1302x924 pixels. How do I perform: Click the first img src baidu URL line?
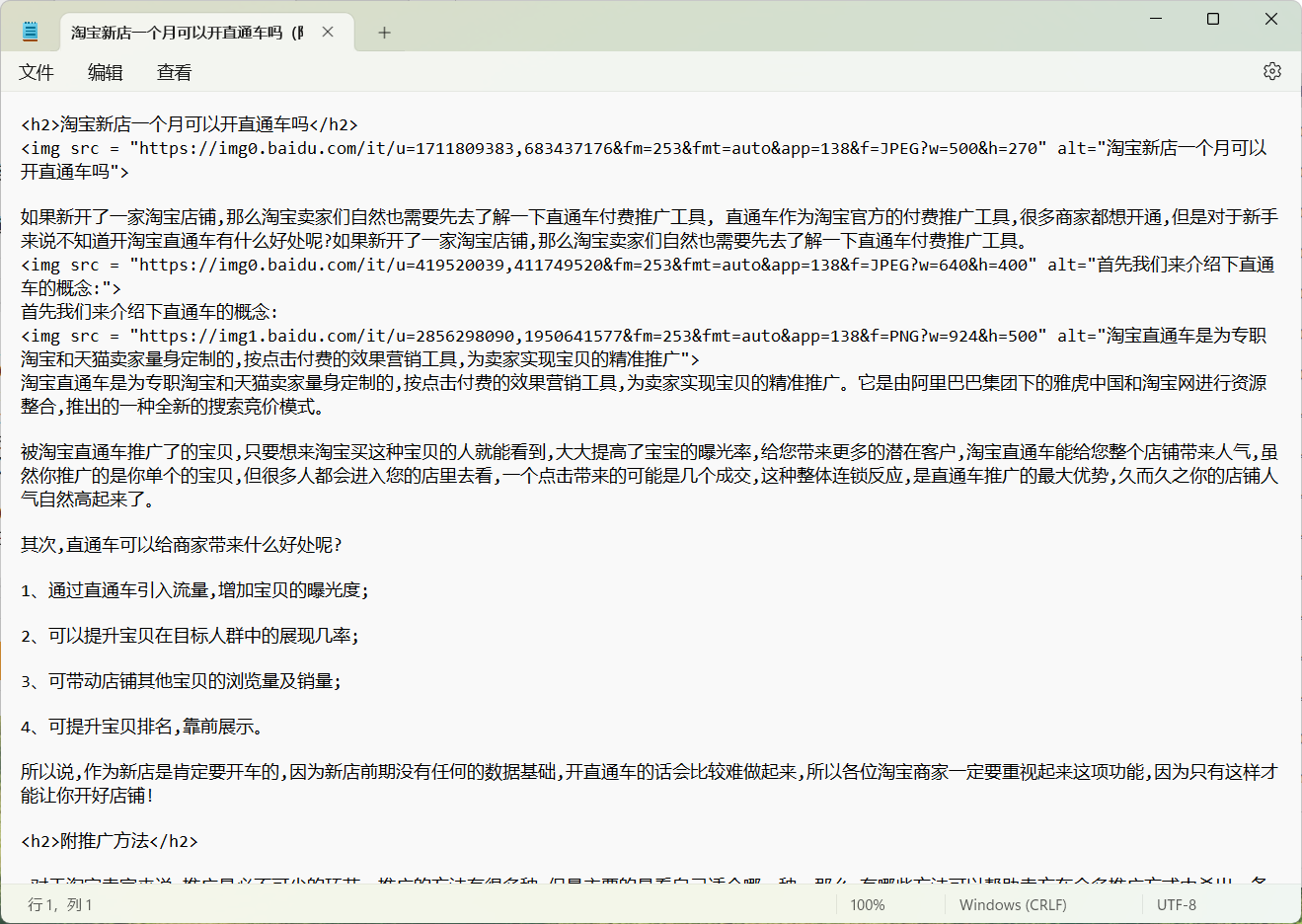coord(644,160)
